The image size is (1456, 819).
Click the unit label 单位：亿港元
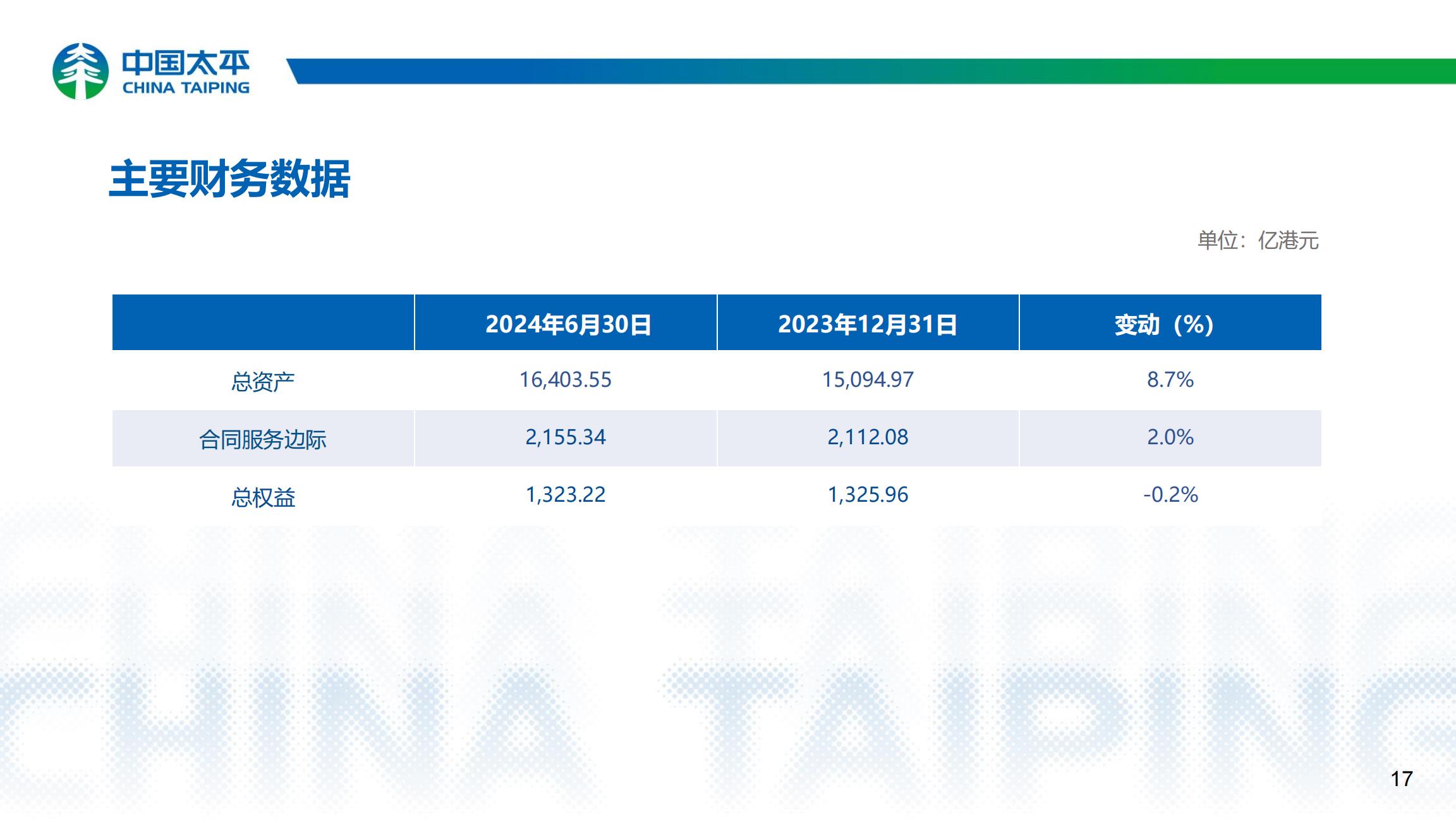pos(1258,240)
